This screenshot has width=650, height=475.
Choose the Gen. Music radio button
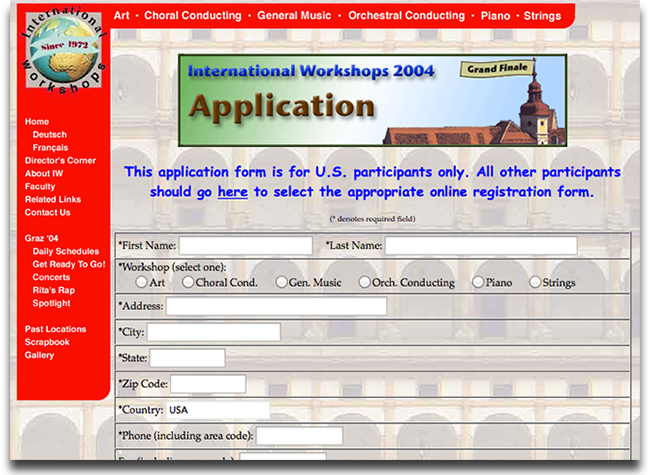(281, 282)
